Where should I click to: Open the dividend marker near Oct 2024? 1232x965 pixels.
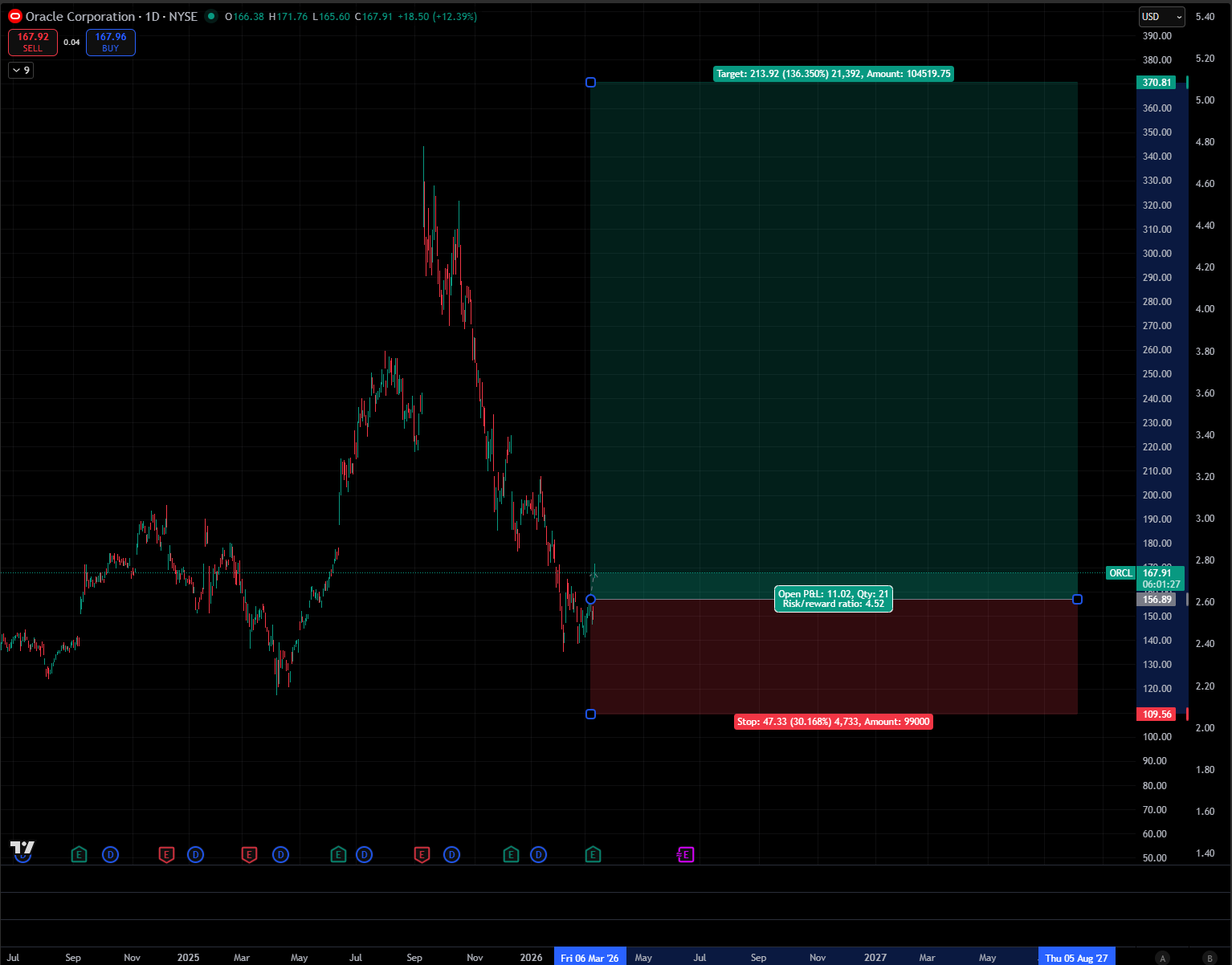tap(111, 855)
